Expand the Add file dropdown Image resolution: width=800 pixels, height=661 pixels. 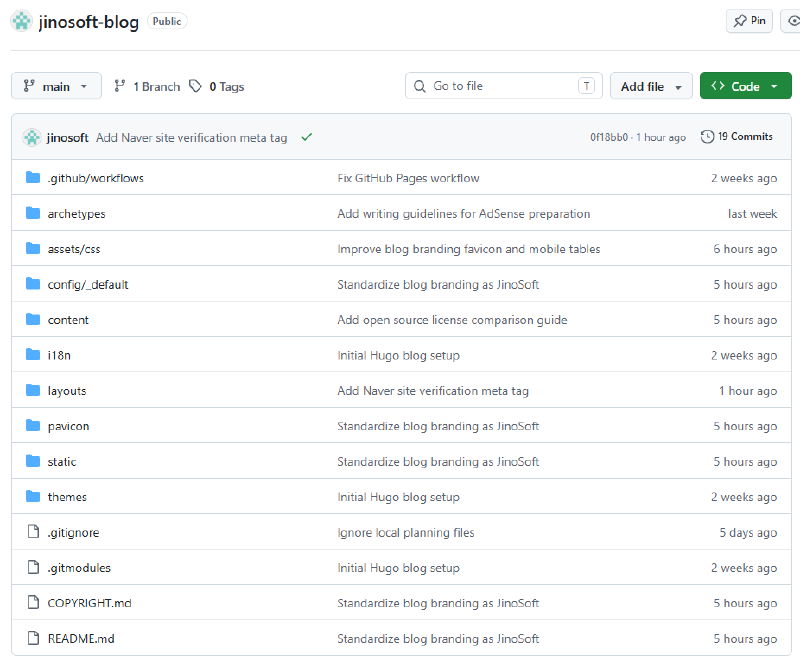tap(651, 86)
